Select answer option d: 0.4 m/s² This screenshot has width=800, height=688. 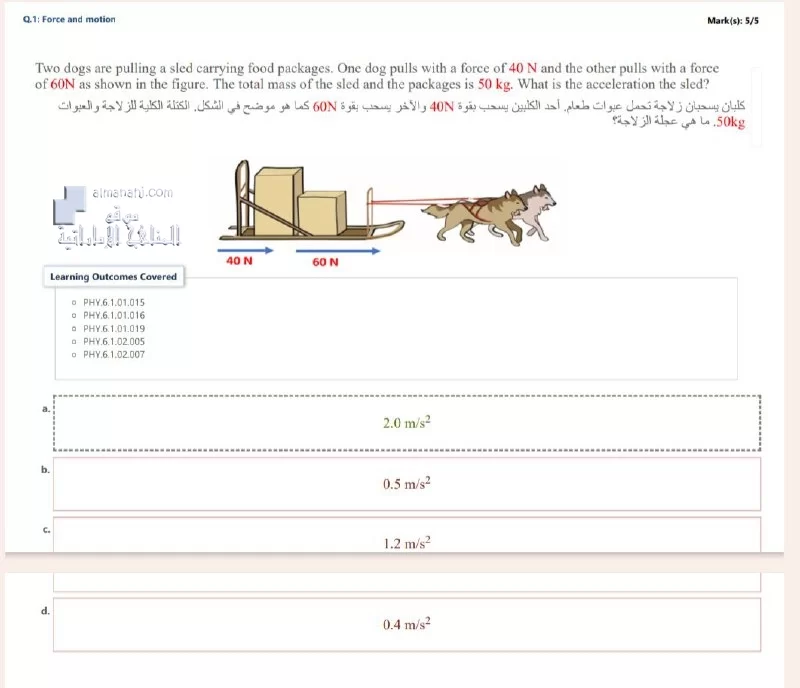(407, 625)
